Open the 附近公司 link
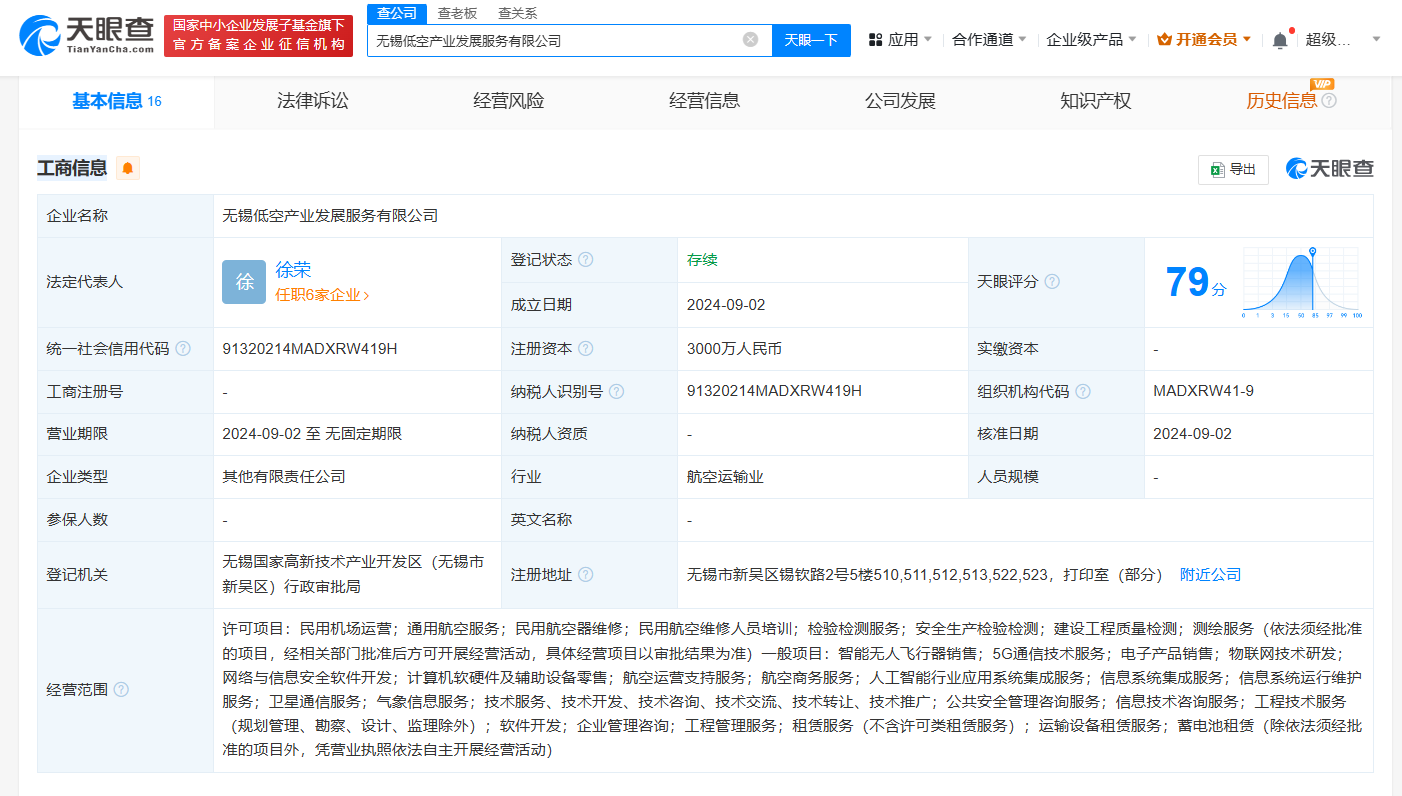This screenshot has width=1402, height=796. click(1210, 574)
